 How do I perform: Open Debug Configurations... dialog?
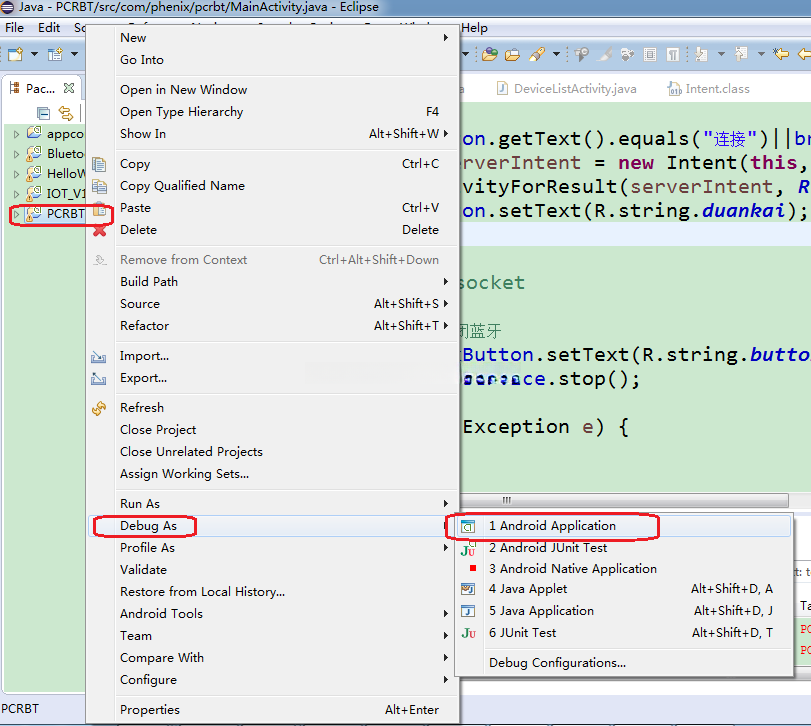(557, 663)
